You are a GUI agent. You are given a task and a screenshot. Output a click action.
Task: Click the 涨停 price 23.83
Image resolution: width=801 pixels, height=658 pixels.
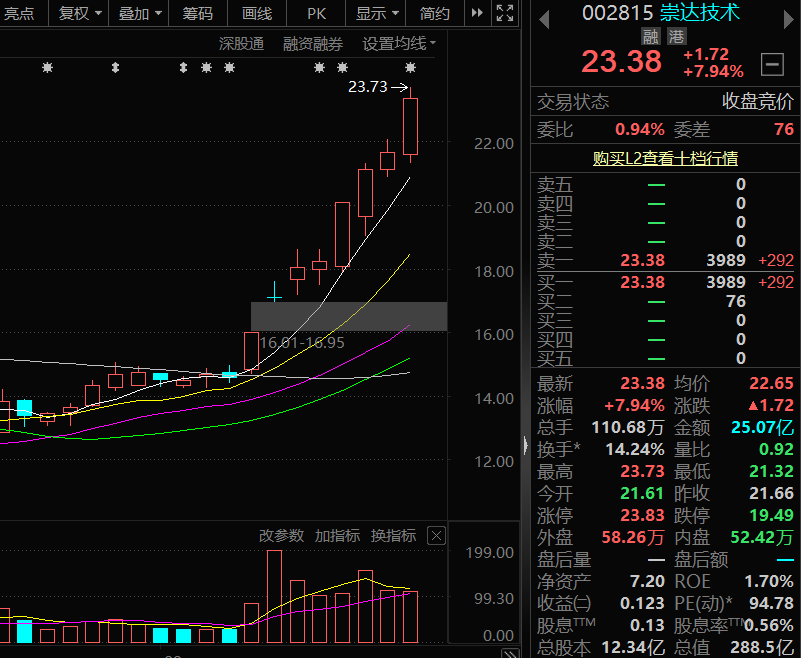pyautogui.click(x=643, y=515)
